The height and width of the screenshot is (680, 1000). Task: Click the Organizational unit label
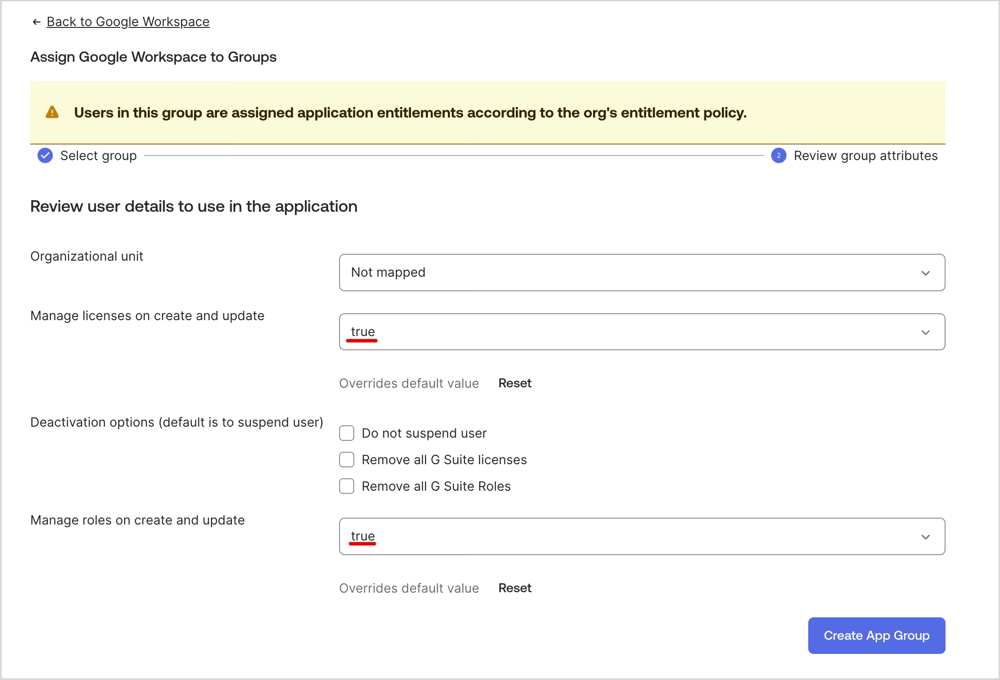(87, 256)
